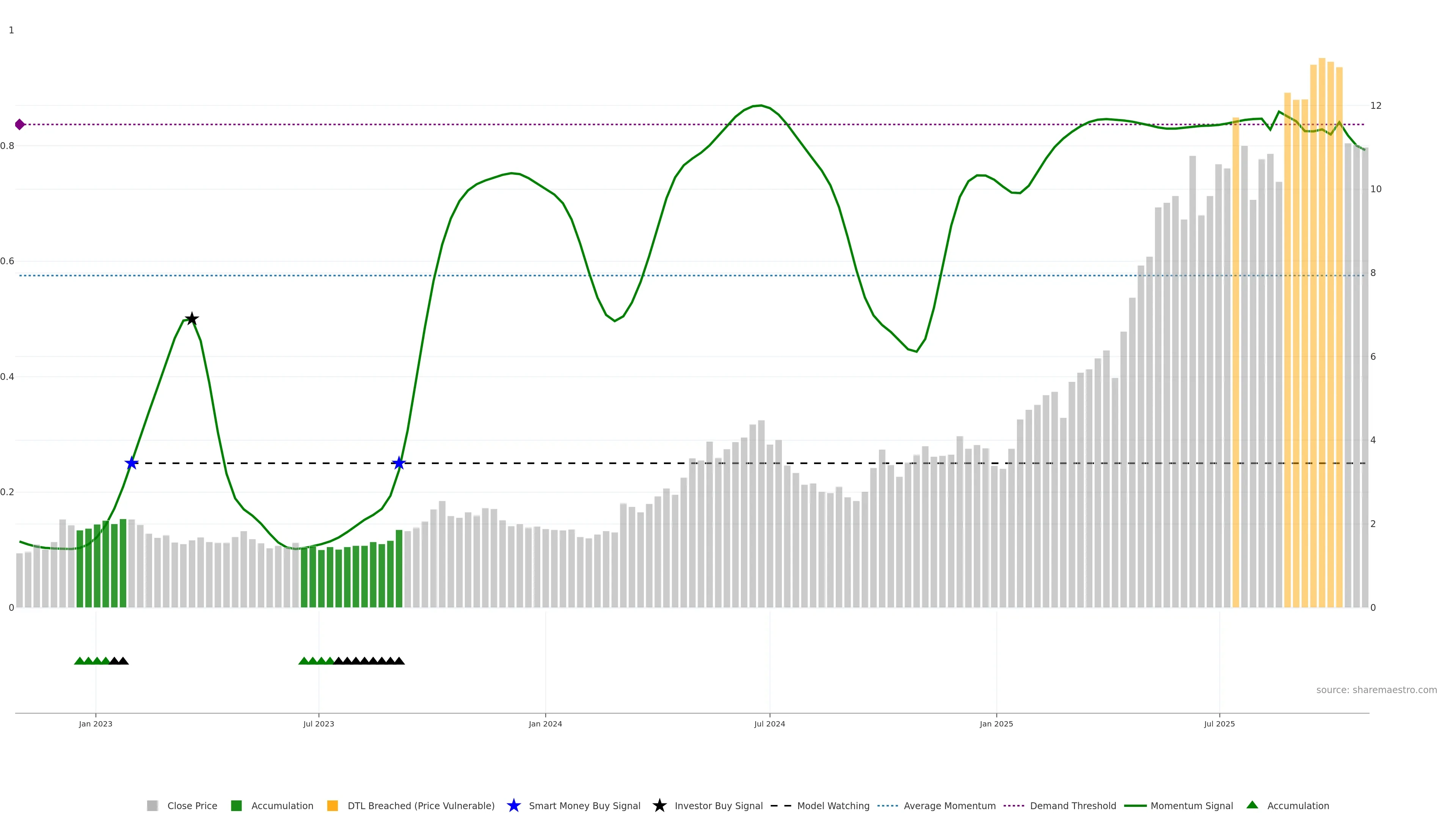
Task: Click the gray Close Price legend square
Action: point(152,805)
